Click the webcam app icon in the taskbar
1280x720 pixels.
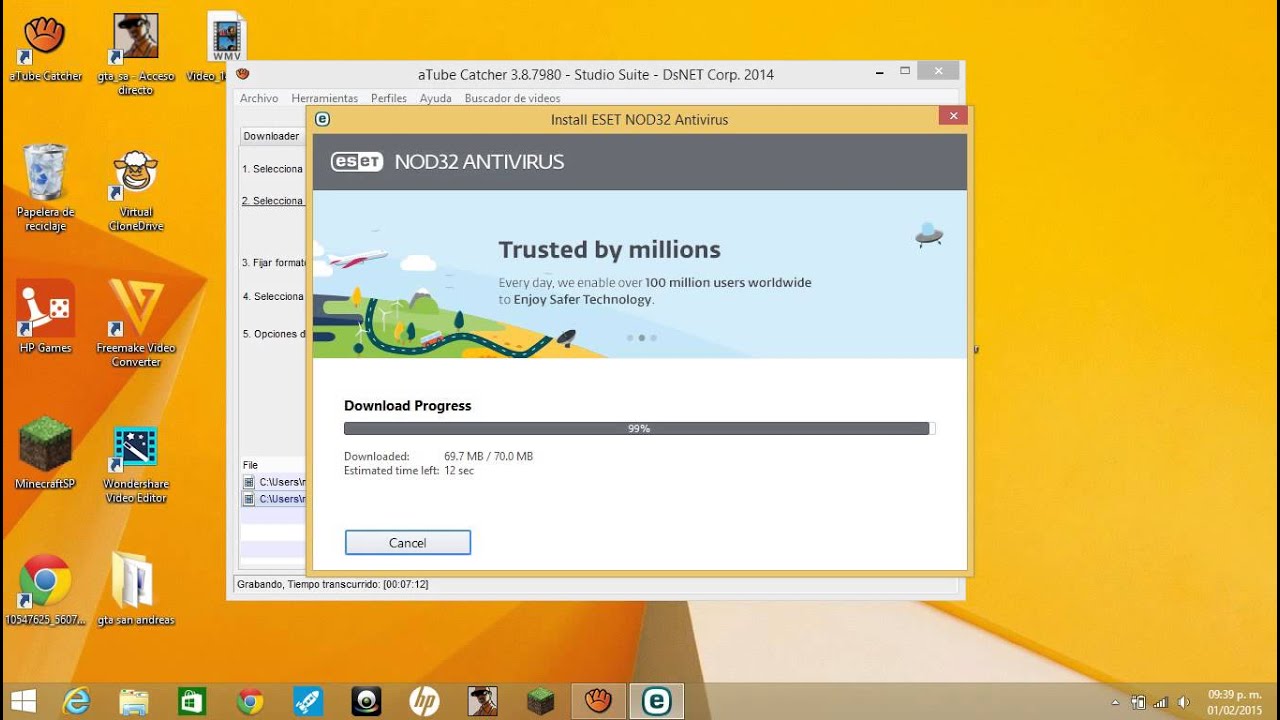pos(366,701)
